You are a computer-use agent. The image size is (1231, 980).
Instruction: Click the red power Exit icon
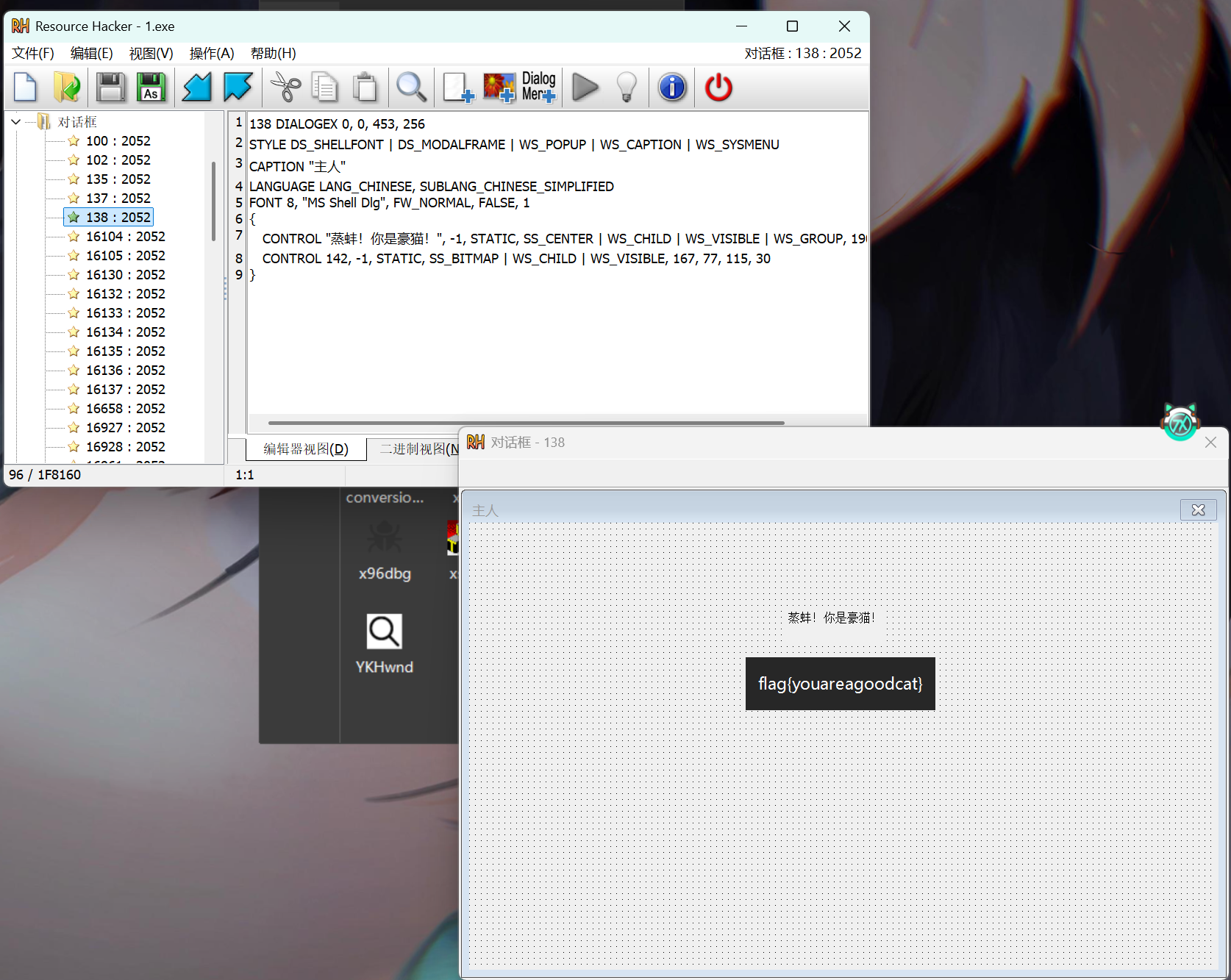(718, 87)
